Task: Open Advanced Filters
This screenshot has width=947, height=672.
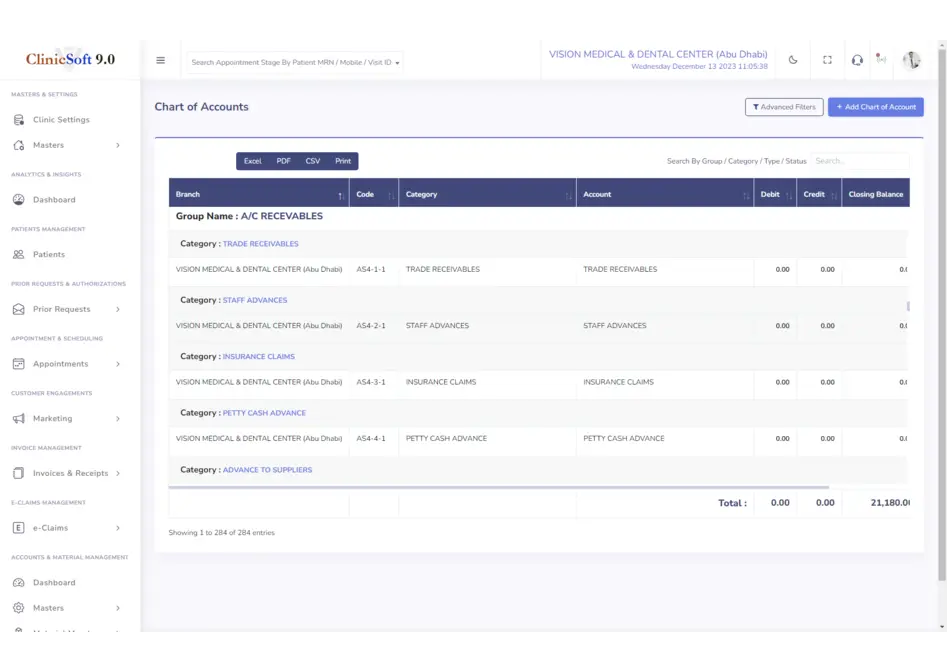Action: pos(784,107)
